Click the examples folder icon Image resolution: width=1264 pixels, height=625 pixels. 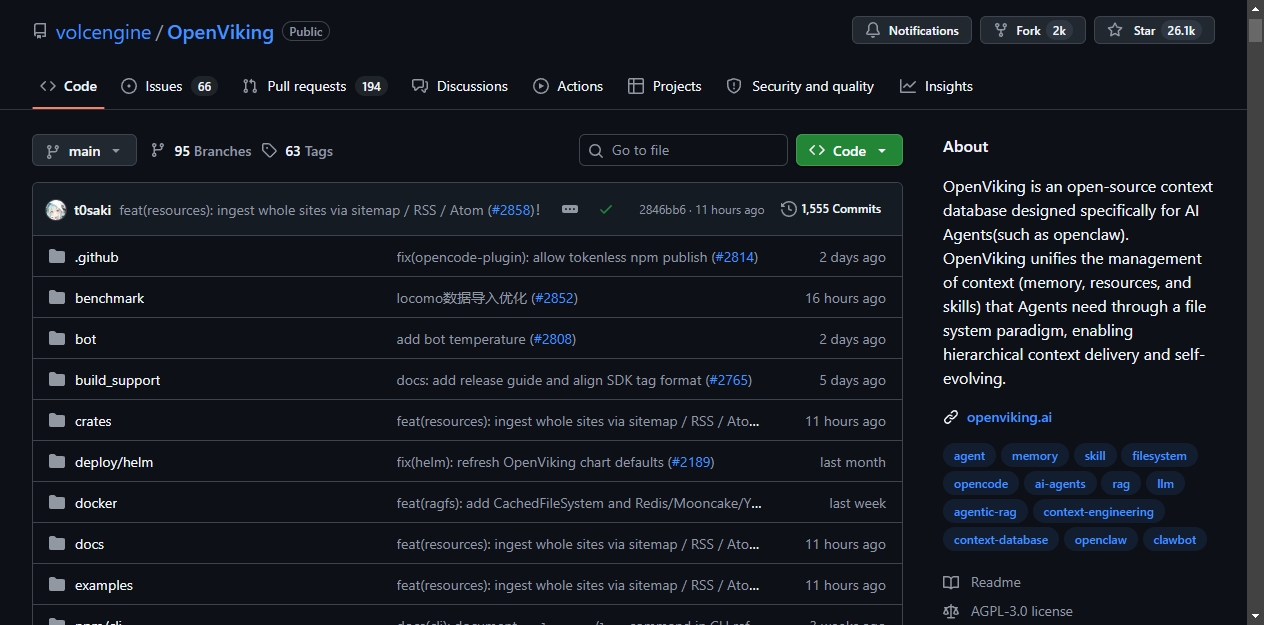tap(57, 585)
